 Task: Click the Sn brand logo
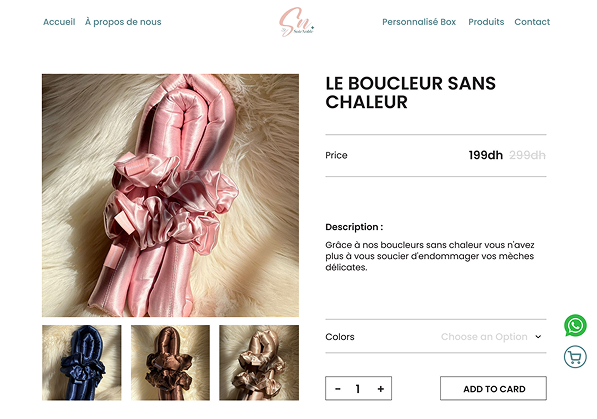(x=297, y=22)
